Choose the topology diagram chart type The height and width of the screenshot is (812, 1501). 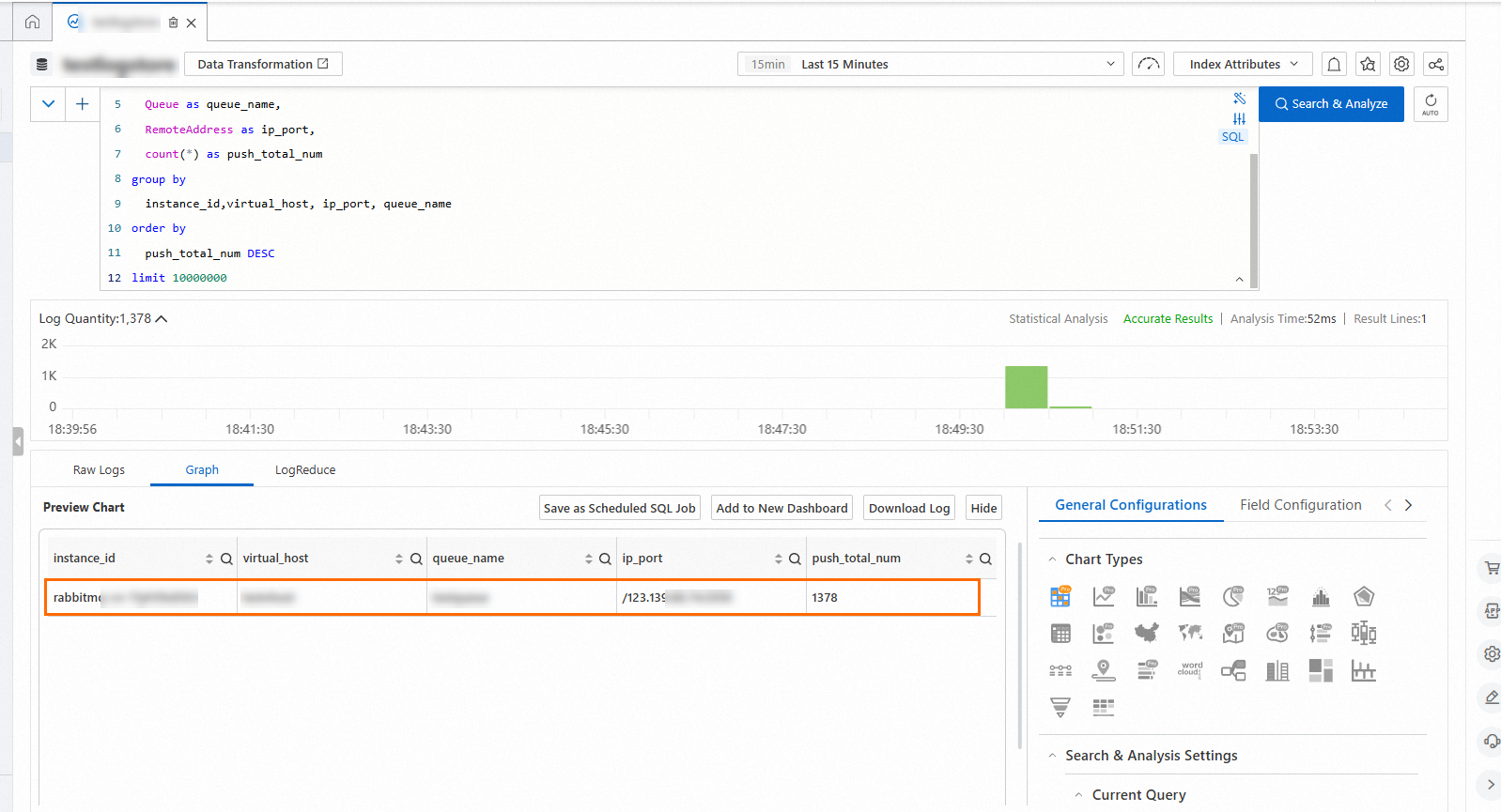[1233, 670]
